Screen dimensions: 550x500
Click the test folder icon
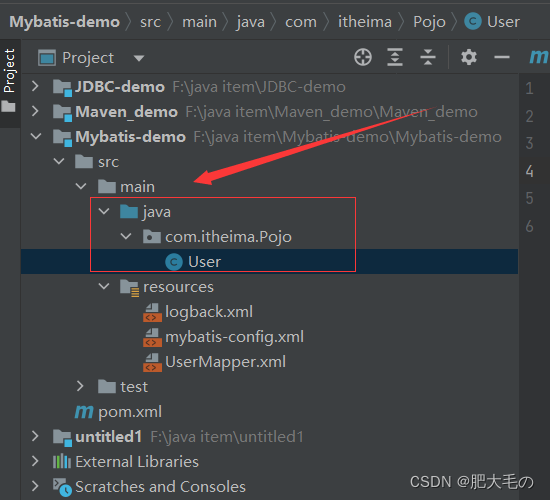click(x=107, y=386)
